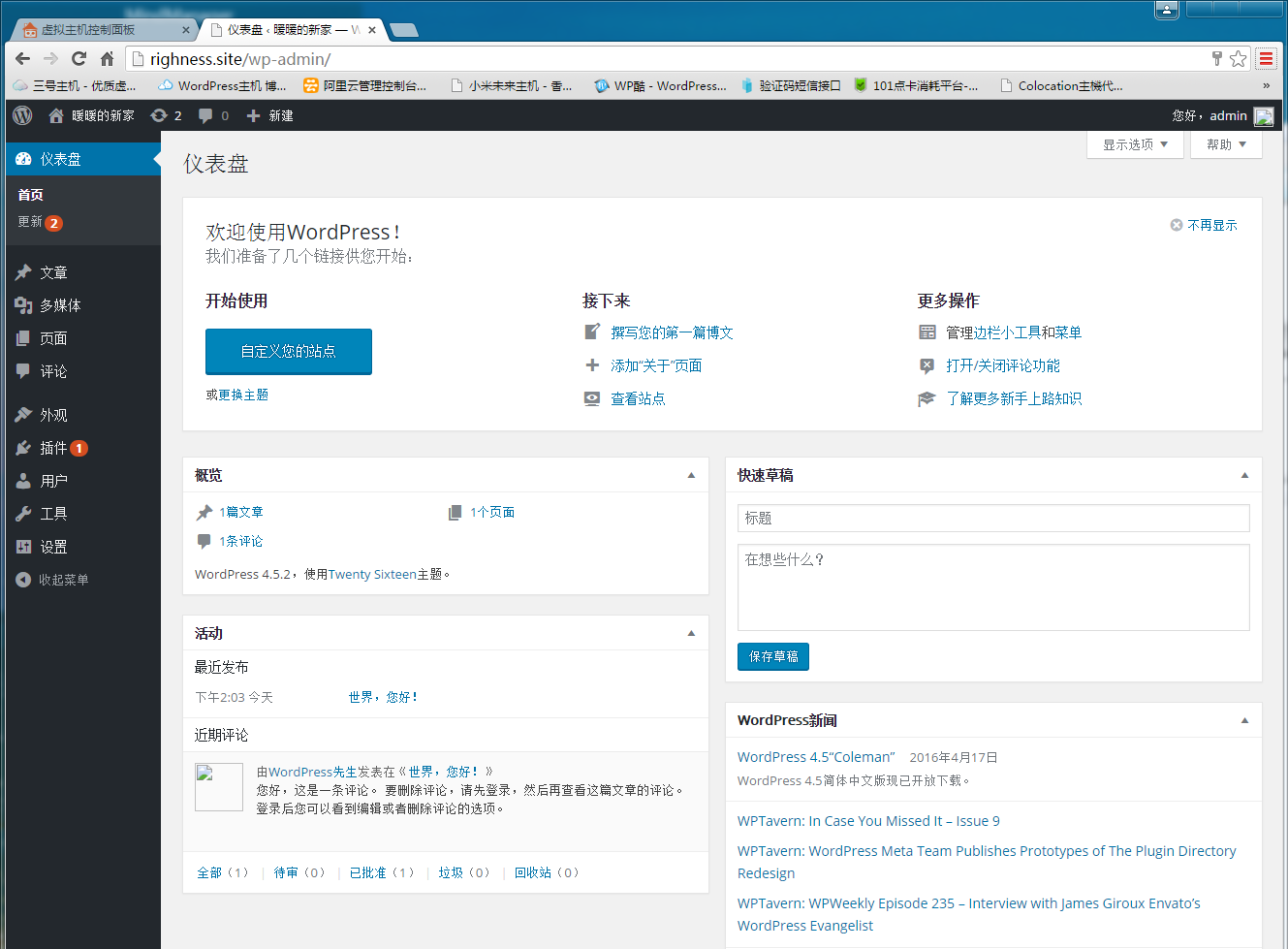
Task: Click the Twenty Sixteen theme link
Action: tap(372, 574)
